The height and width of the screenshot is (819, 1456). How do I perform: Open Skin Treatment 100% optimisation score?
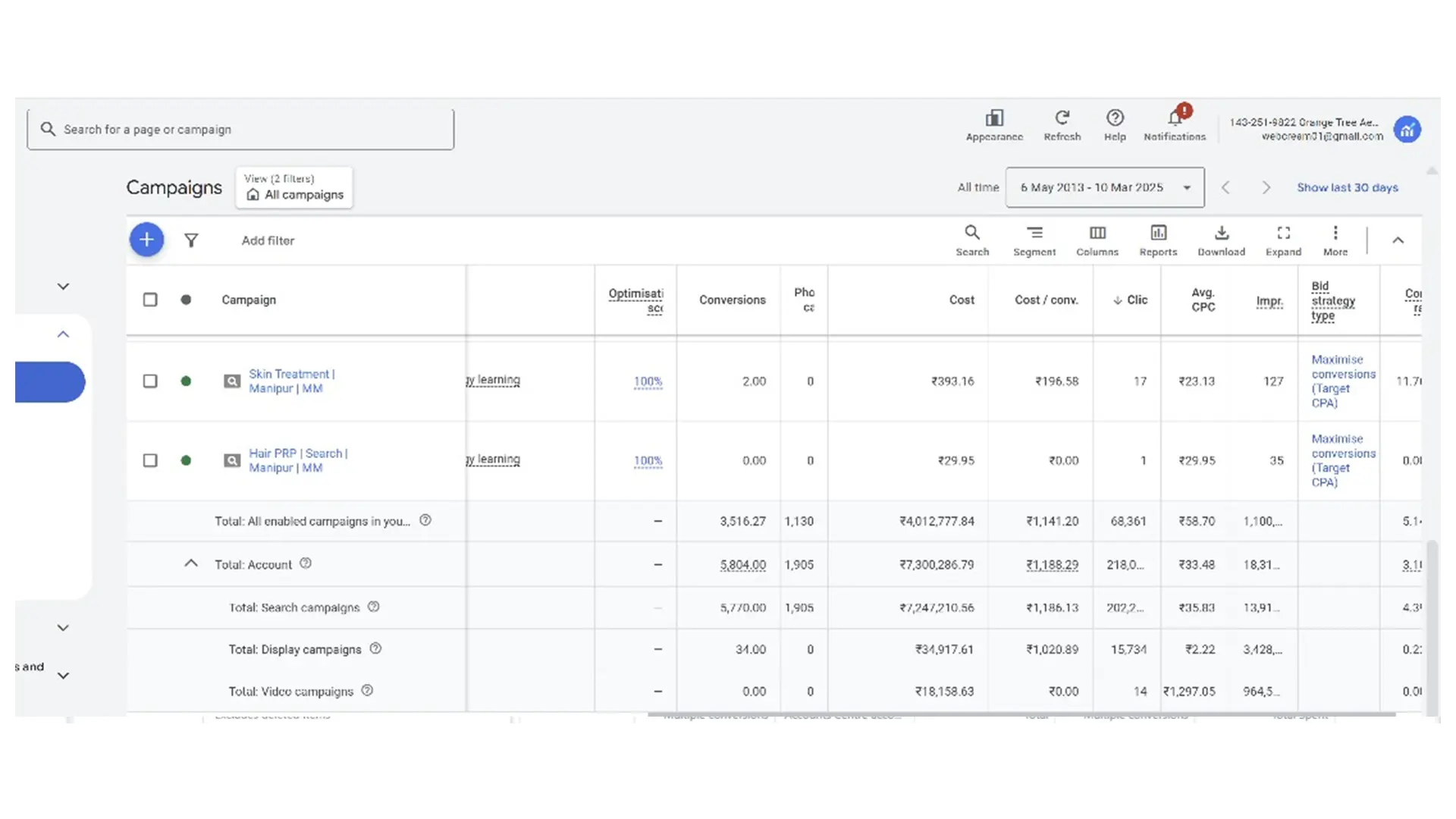[648, 381]
